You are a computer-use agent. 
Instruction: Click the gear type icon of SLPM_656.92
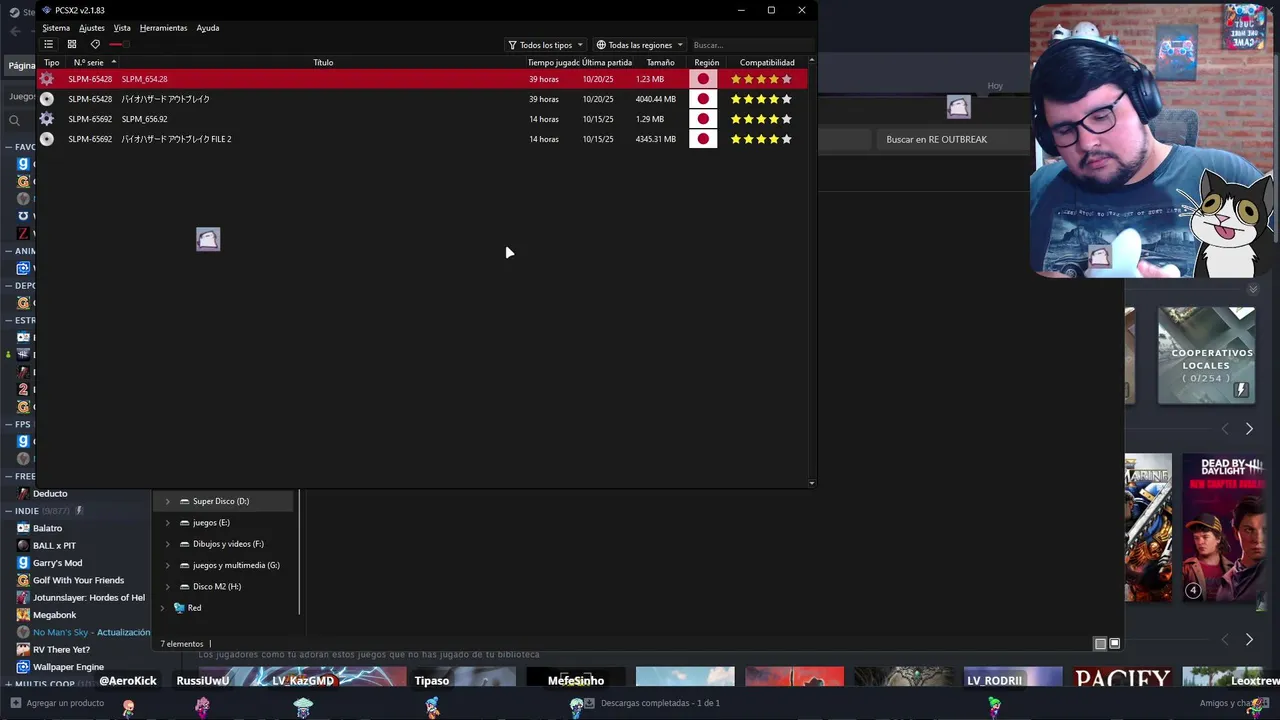coord(47,119)
